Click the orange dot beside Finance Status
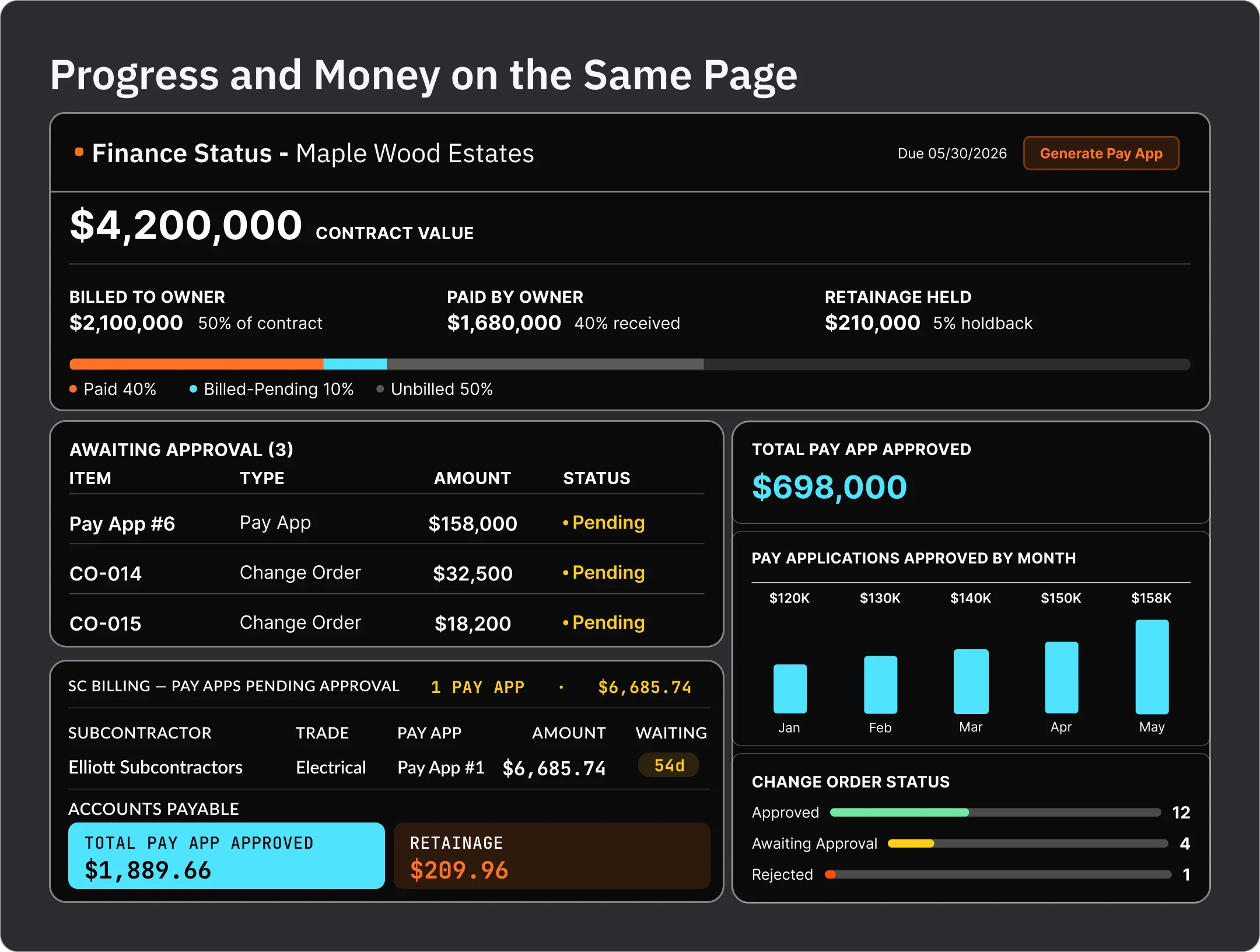This screenshot has height=952, width=1260. point(79,152)
